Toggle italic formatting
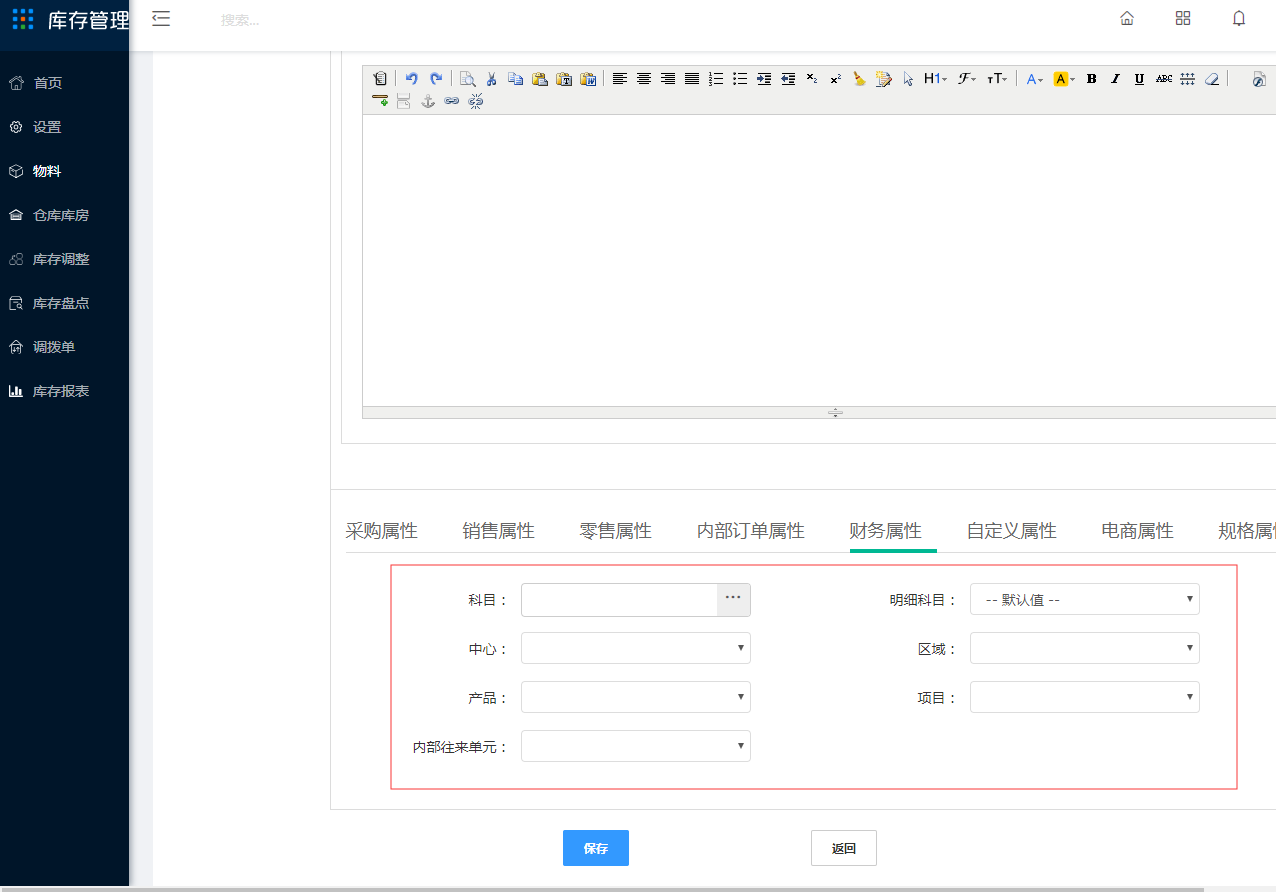 pos(1115,79)
